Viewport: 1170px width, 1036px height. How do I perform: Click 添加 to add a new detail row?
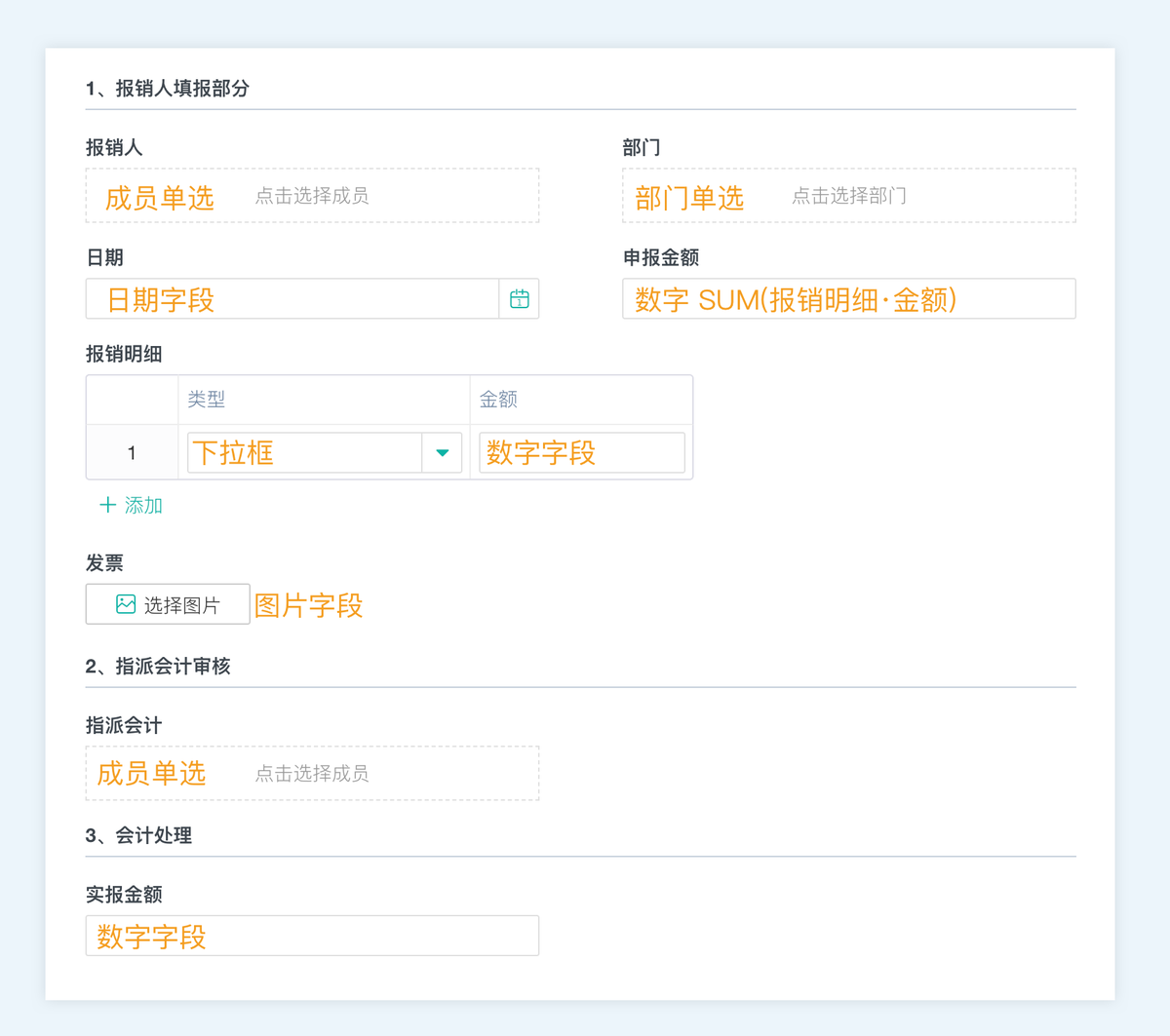point(143,505)
